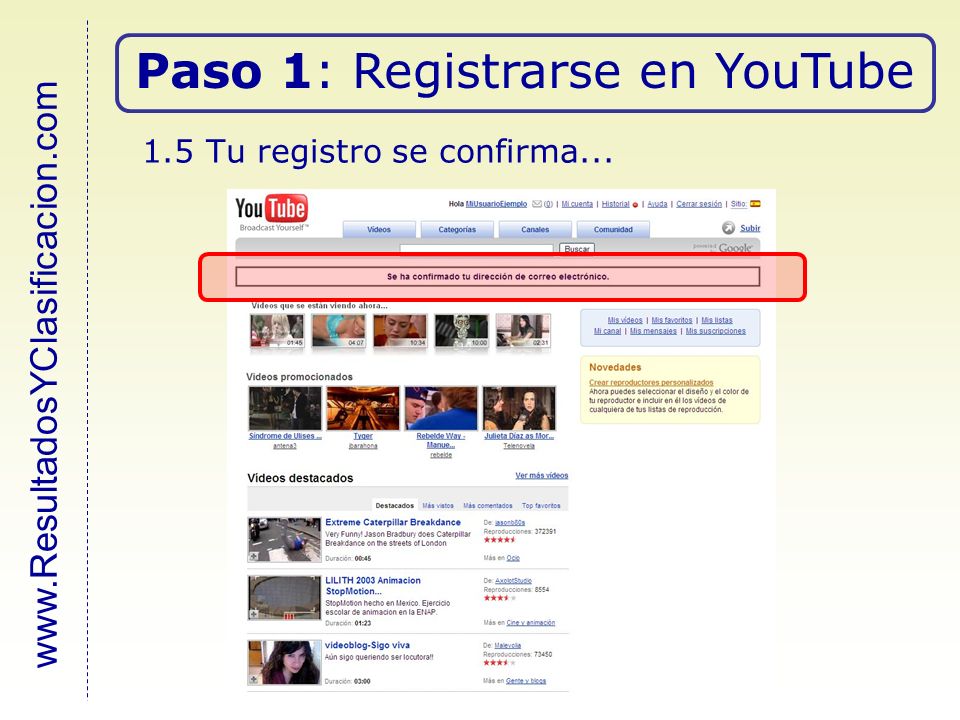
Task: Click the MiUsuarioEjemplo username link
Action: (496, 204)
